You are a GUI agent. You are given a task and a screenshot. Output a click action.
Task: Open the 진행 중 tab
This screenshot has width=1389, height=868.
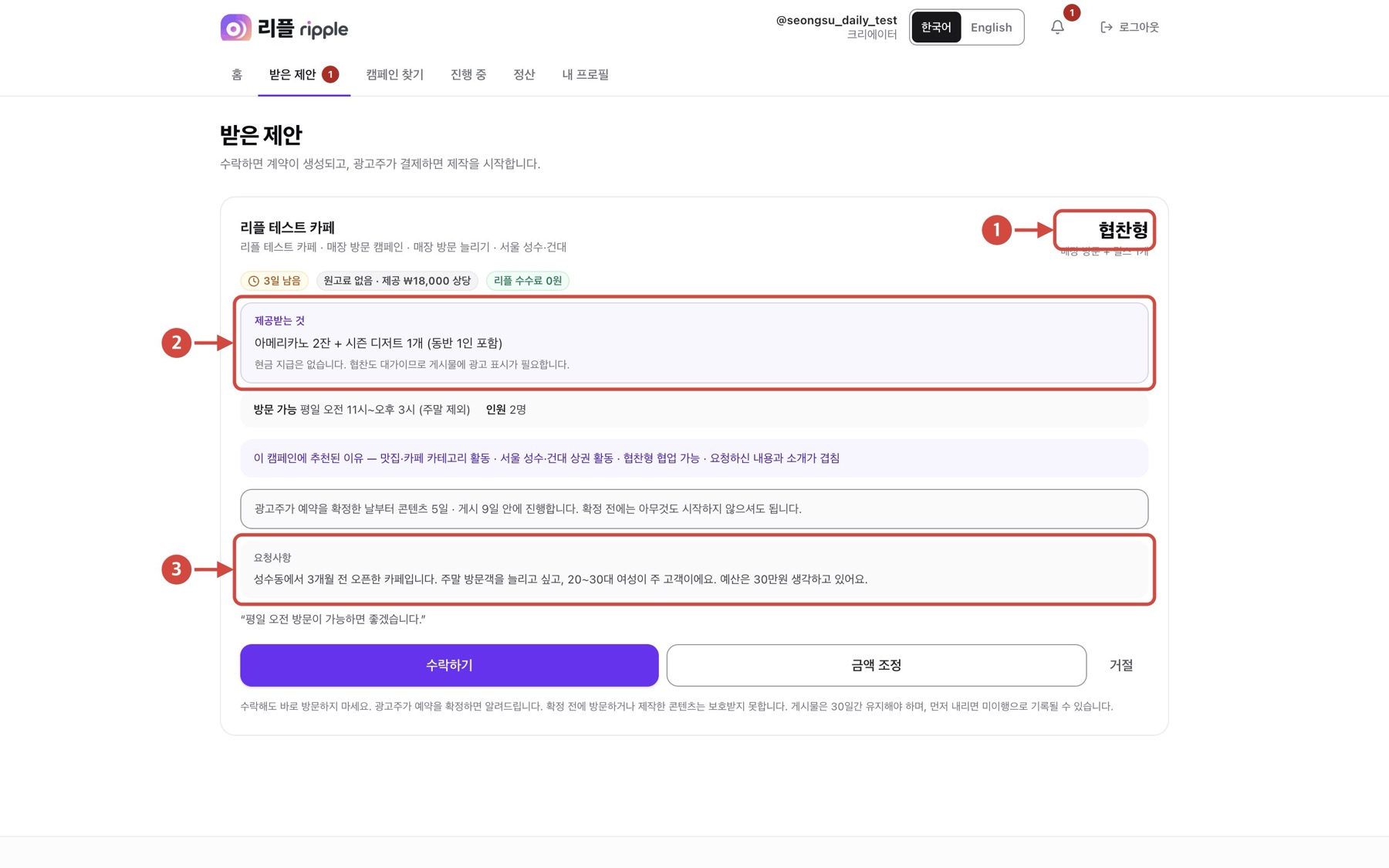(x=468, y=74)
